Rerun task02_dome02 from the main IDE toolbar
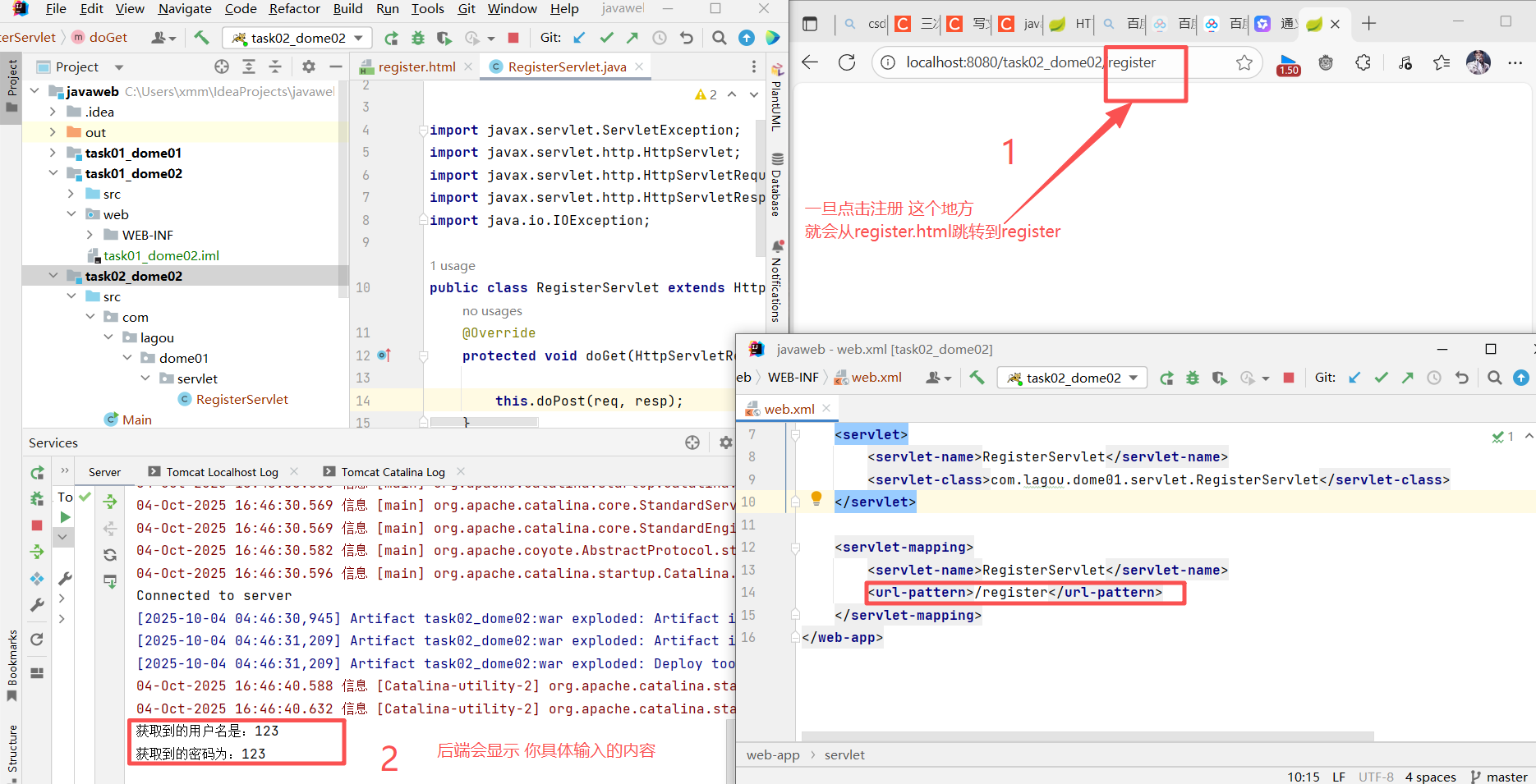Image resolution: width=1536 pixels, height=784 pixels. tap(392, 38)
